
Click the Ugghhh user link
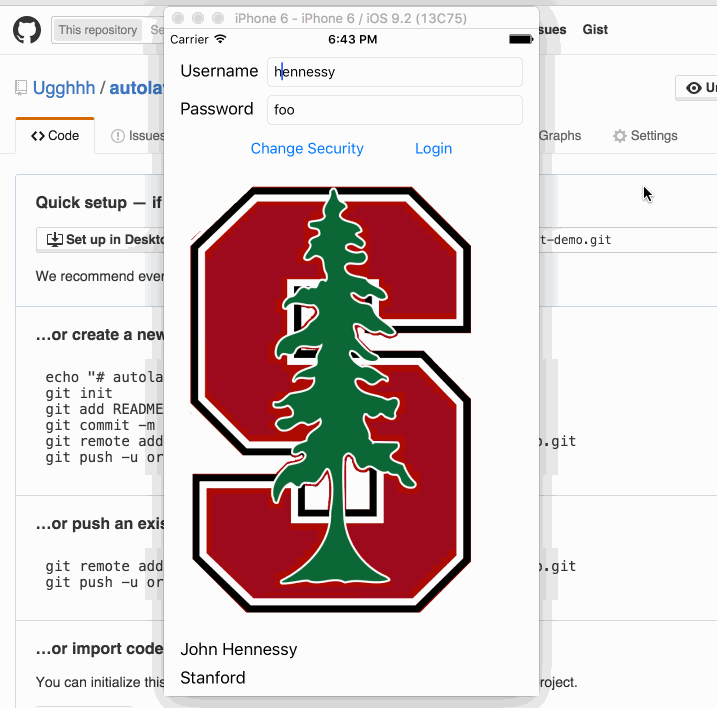64,88
